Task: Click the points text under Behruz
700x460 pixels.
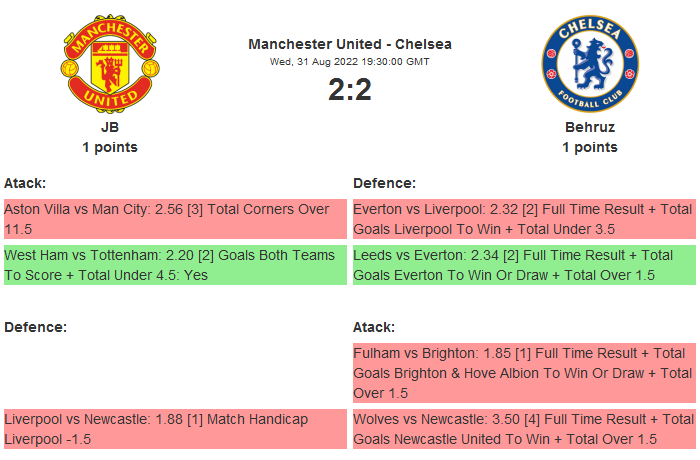Action: [590, 147]
